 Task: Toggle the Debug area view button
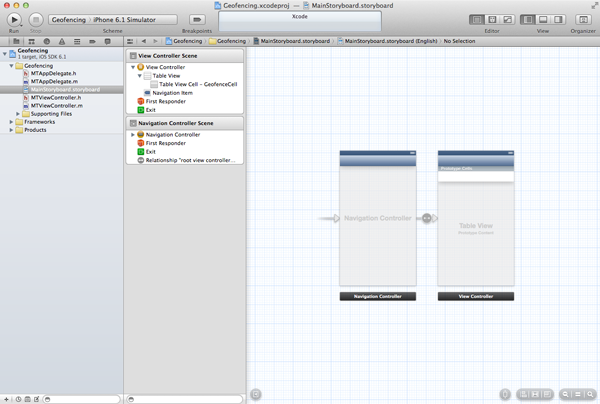(x=543, y=20)
